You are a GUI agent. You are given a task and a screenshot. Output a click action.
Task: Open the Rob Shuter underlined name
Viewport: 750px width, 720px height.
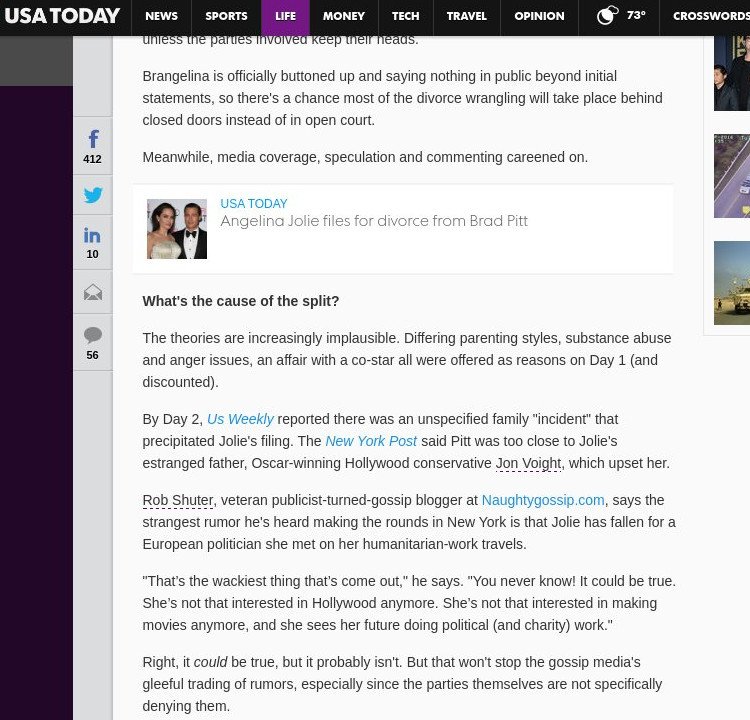177,500
